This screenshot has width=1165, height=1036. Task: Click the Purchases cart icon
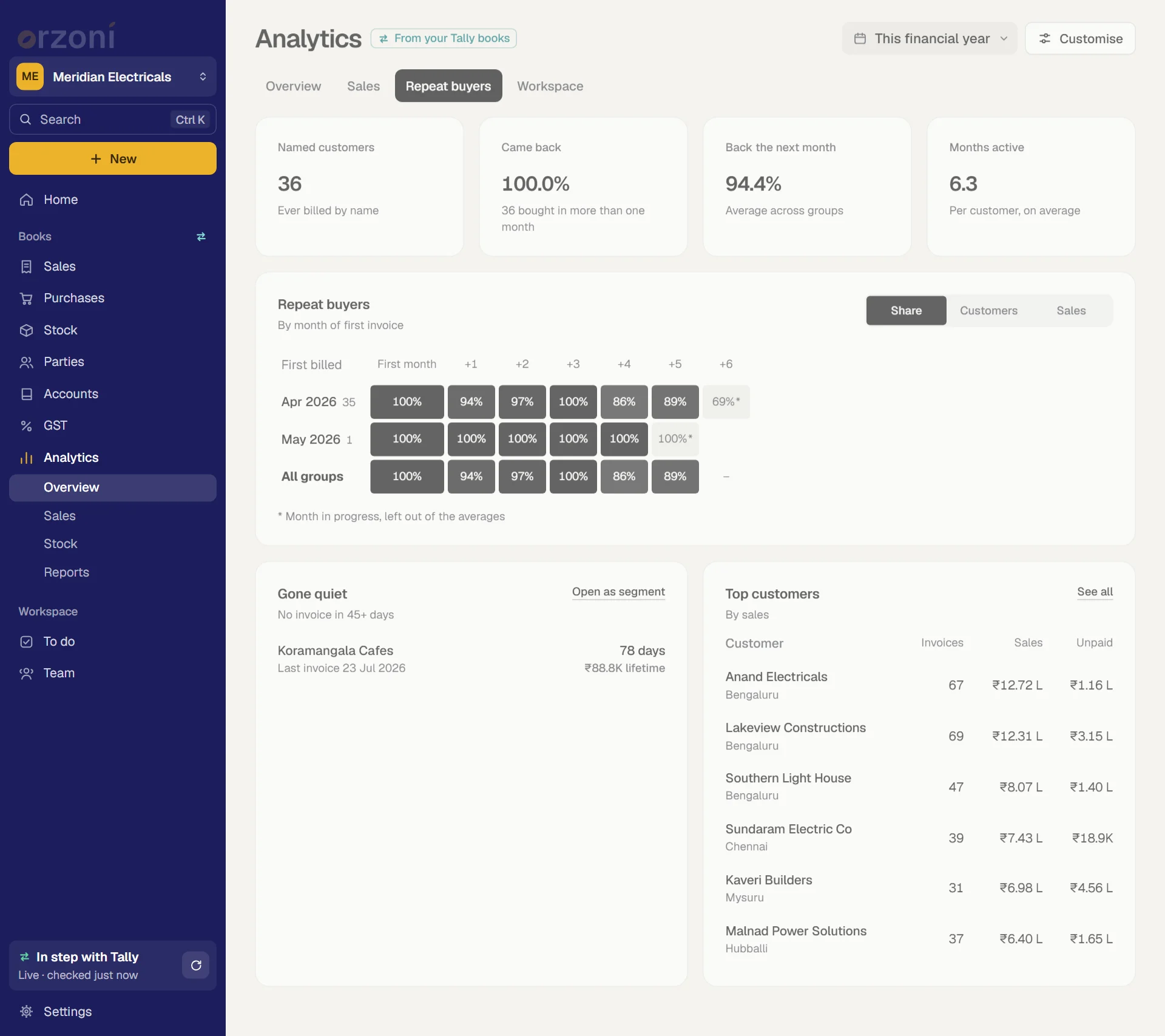point(26,298)
